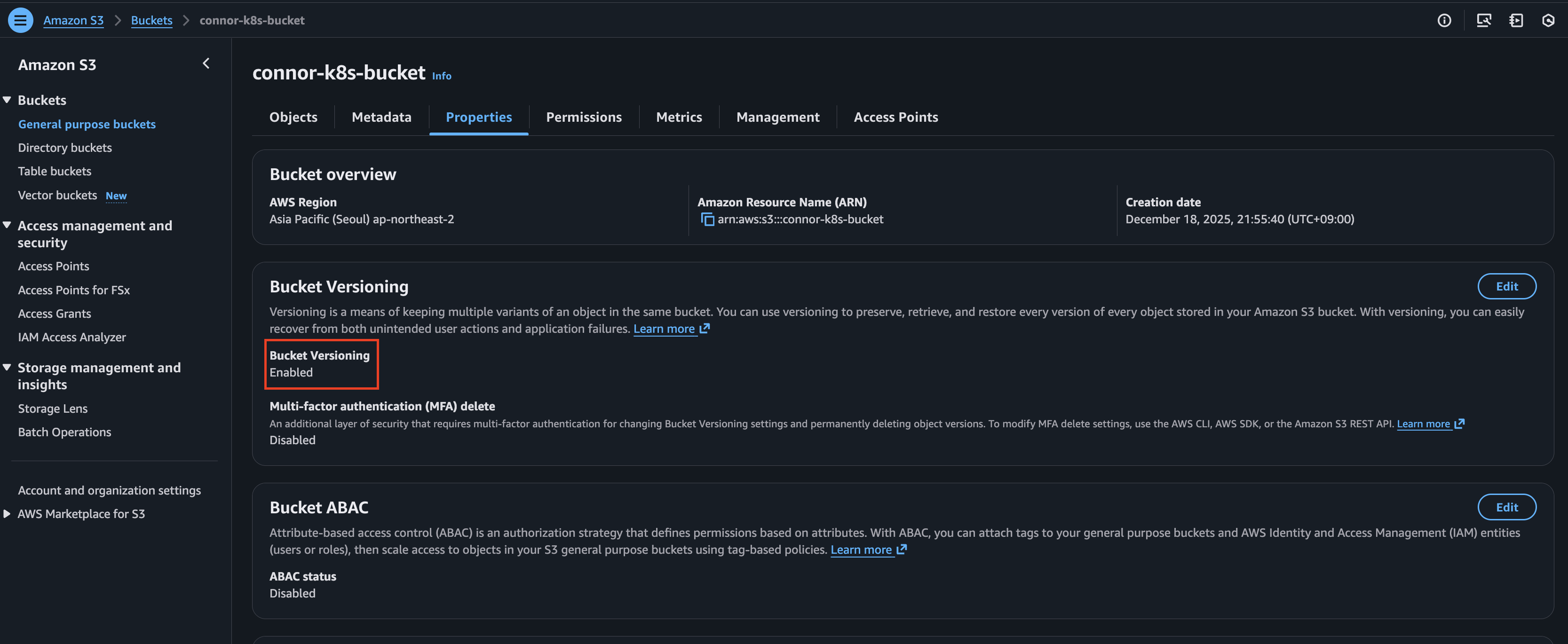Image resolution: width=1568 pixels, height=644 pixels.
Task: Copy the bucket ARN with copy icon
Action: coord(707,220)
